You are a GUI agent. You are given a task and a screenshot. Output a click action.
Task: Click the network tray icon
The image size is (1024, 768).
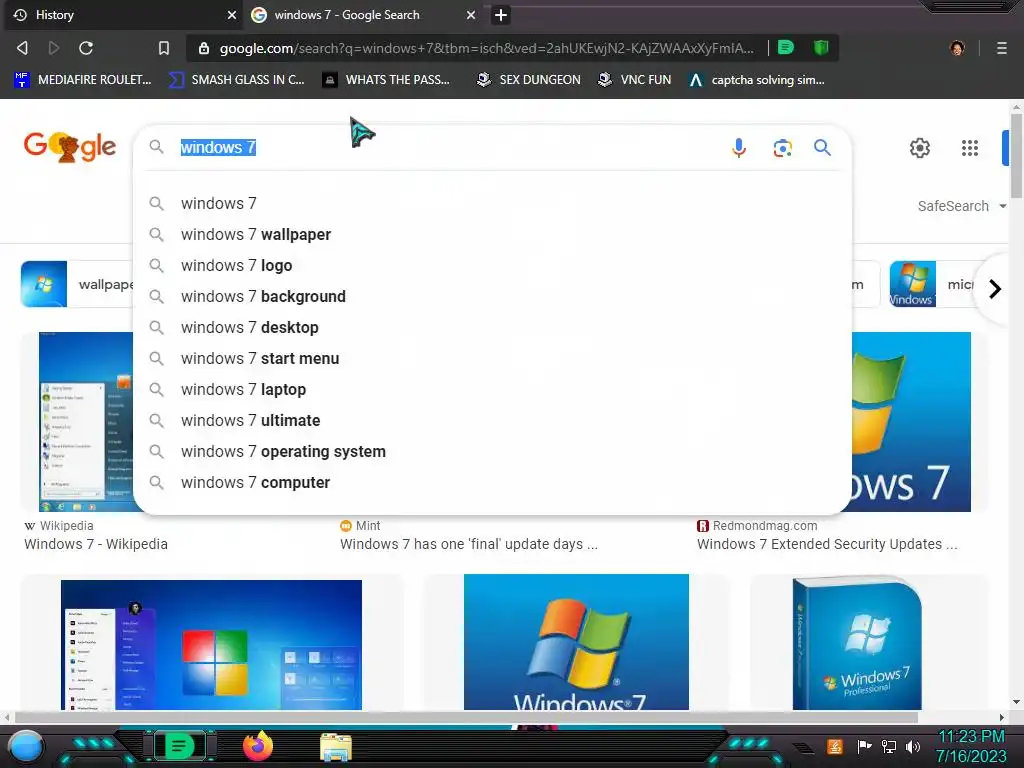889,746
